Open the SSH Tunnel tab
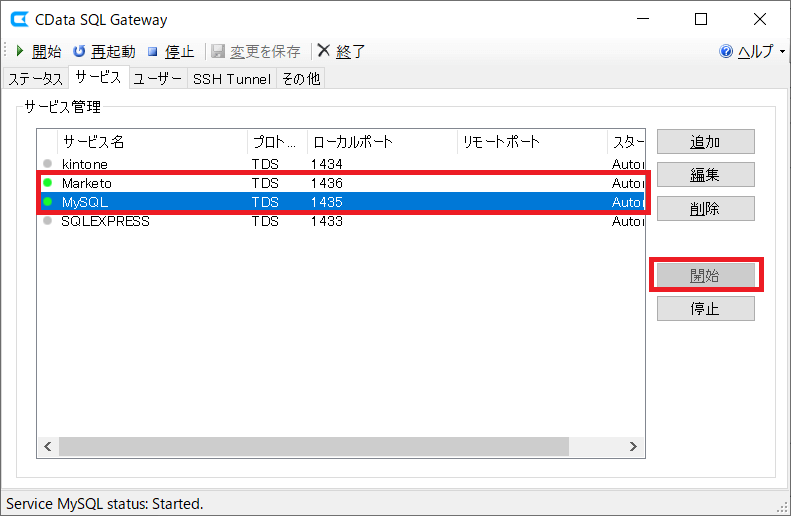Image resolution: width=791 pixels, height=516 pixels. click(232, 79)
